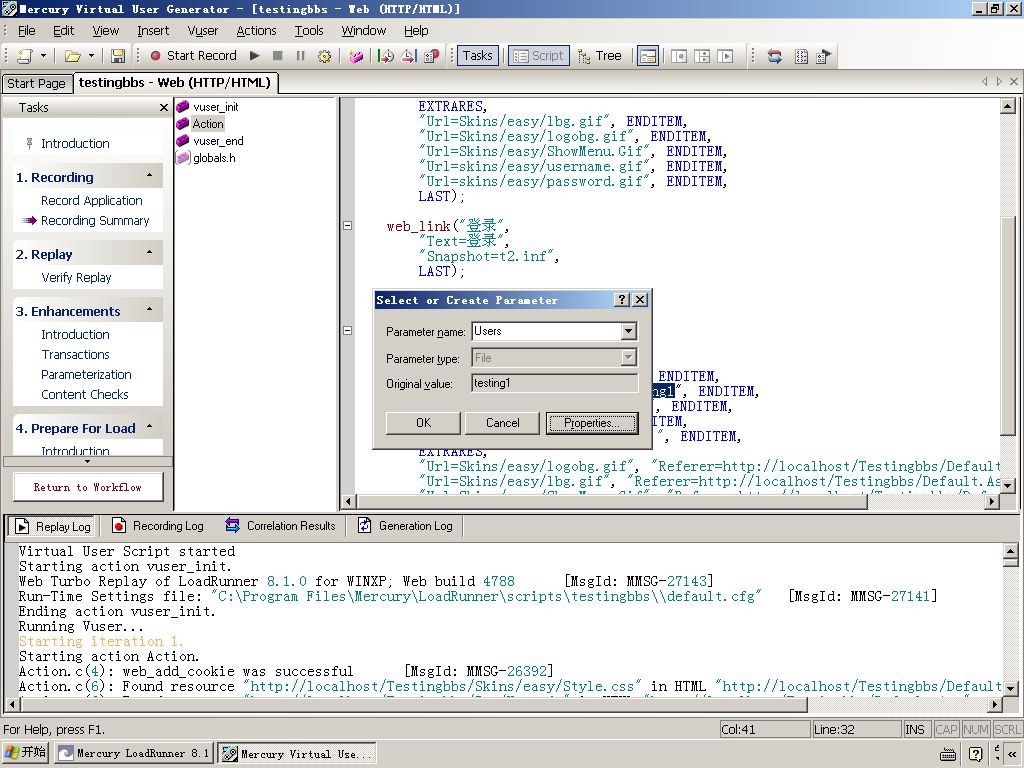Viewport: 1024px width, 768px height.
Task: Collapse the 4. Prepare For Load section
Action: coord(150,427)
